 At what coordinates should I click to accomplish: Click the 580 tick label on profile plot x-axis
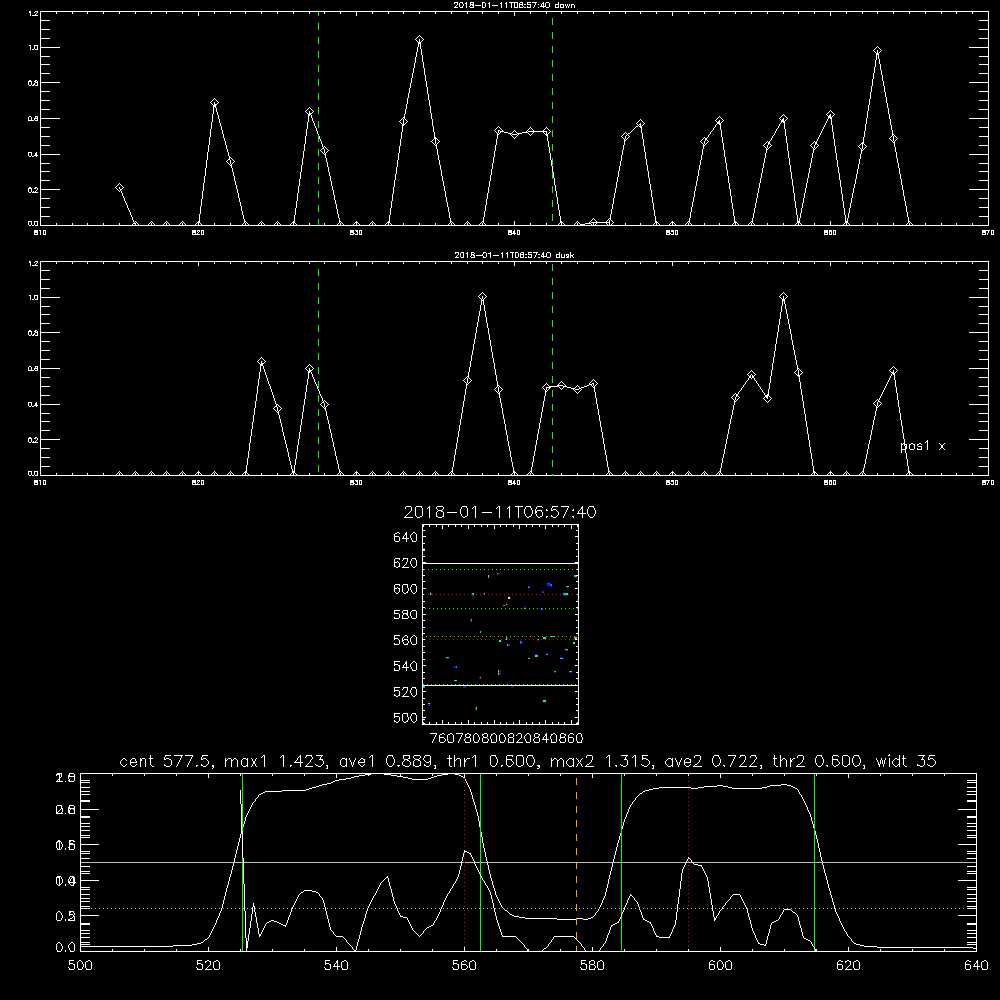tap(592, 966)
